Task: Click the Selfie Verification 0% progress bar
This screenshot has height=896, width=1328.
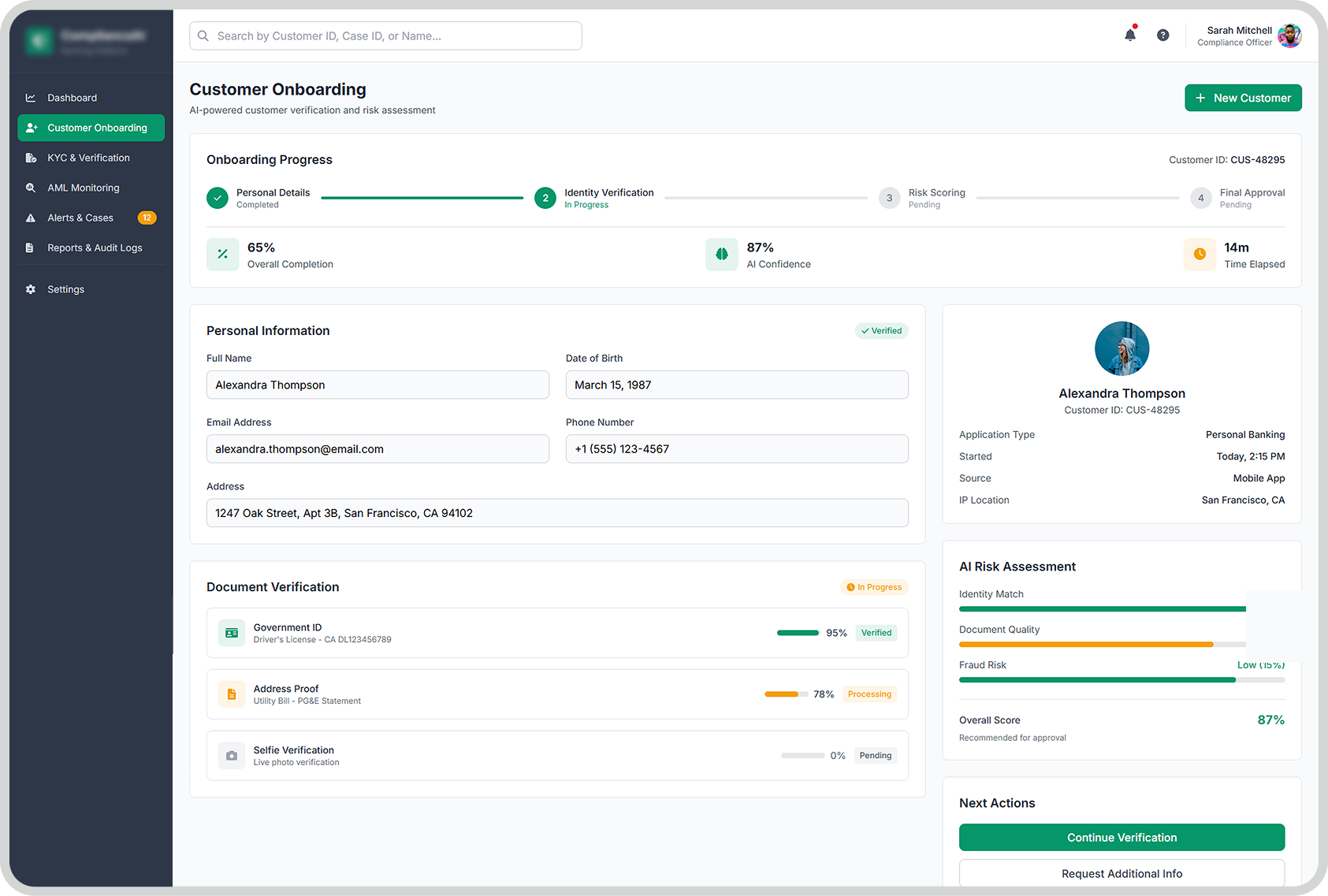Action: 802,756
